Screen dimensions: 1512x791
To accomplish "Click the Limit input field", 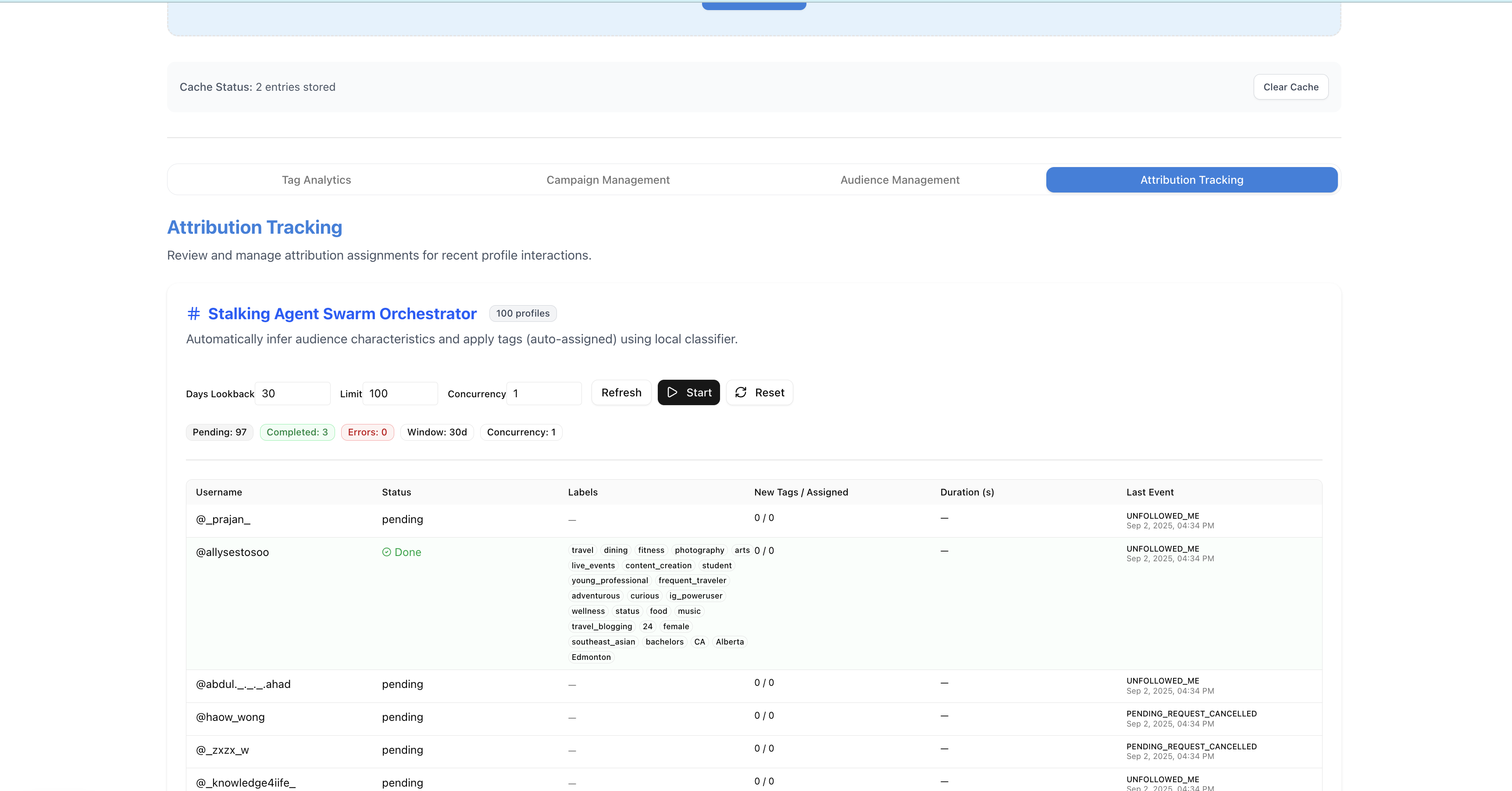I will [400, 394].
